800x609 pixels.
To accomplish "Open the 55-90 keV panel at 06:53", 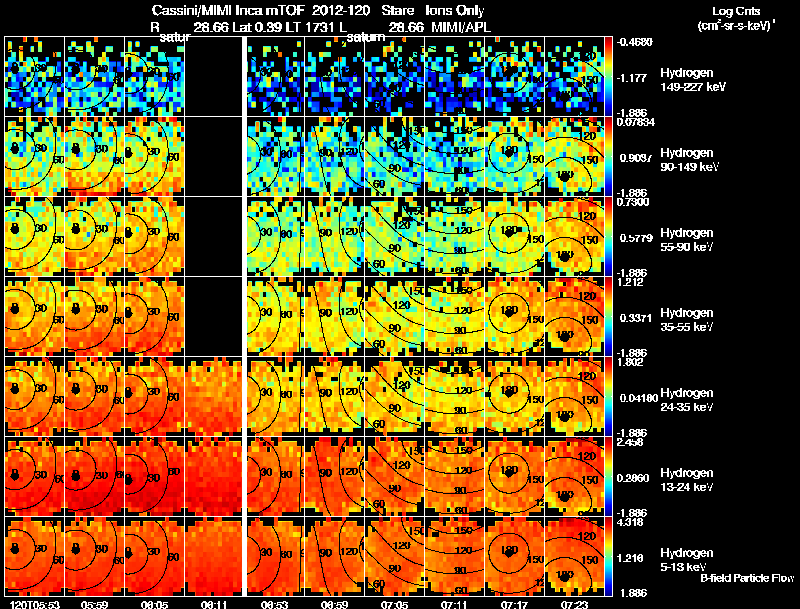I will (276, 236).
